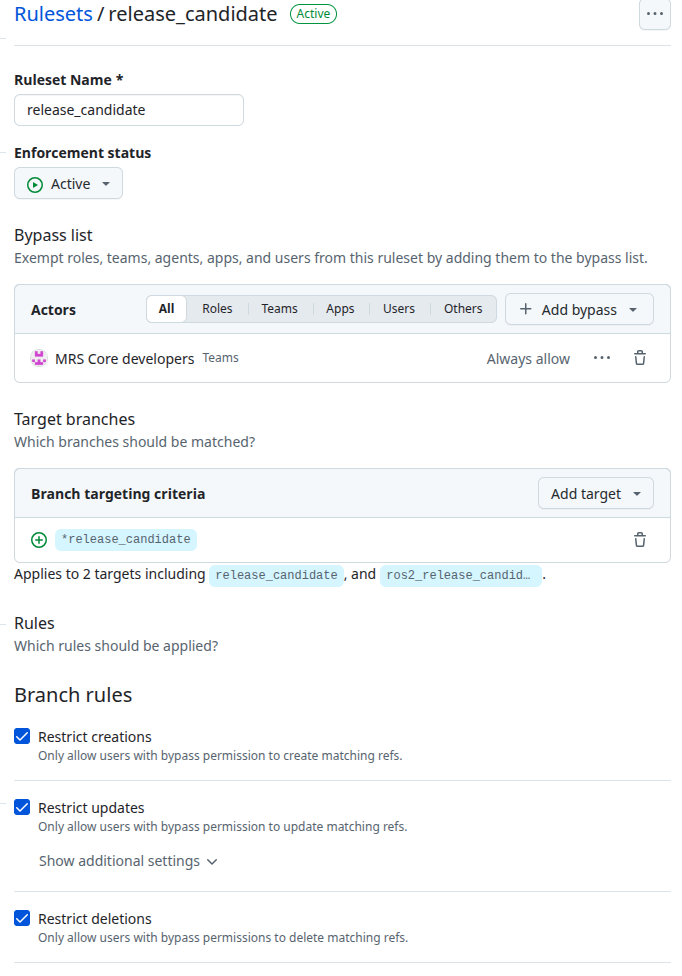This screenshot has height=976, width=682.
Task: Expand Show additional settings
Action: tap(128, 861)
